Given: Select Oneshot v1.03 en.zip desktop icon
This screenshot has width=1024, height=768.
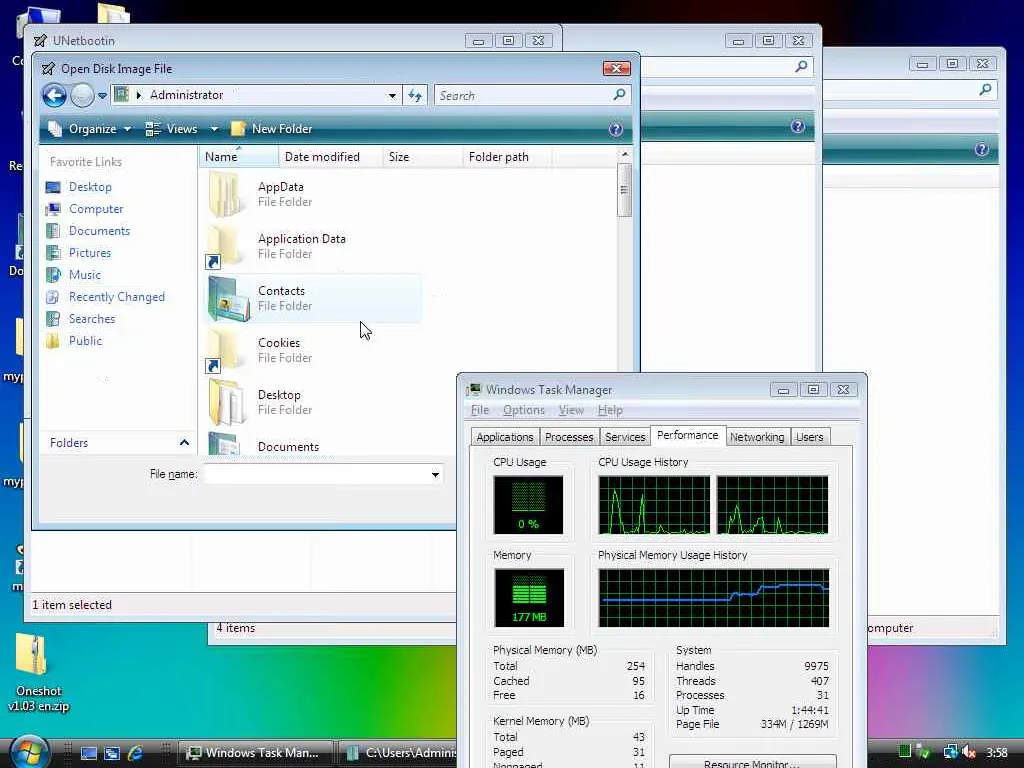Looking at the screenshot, I should tap(37, 673).
